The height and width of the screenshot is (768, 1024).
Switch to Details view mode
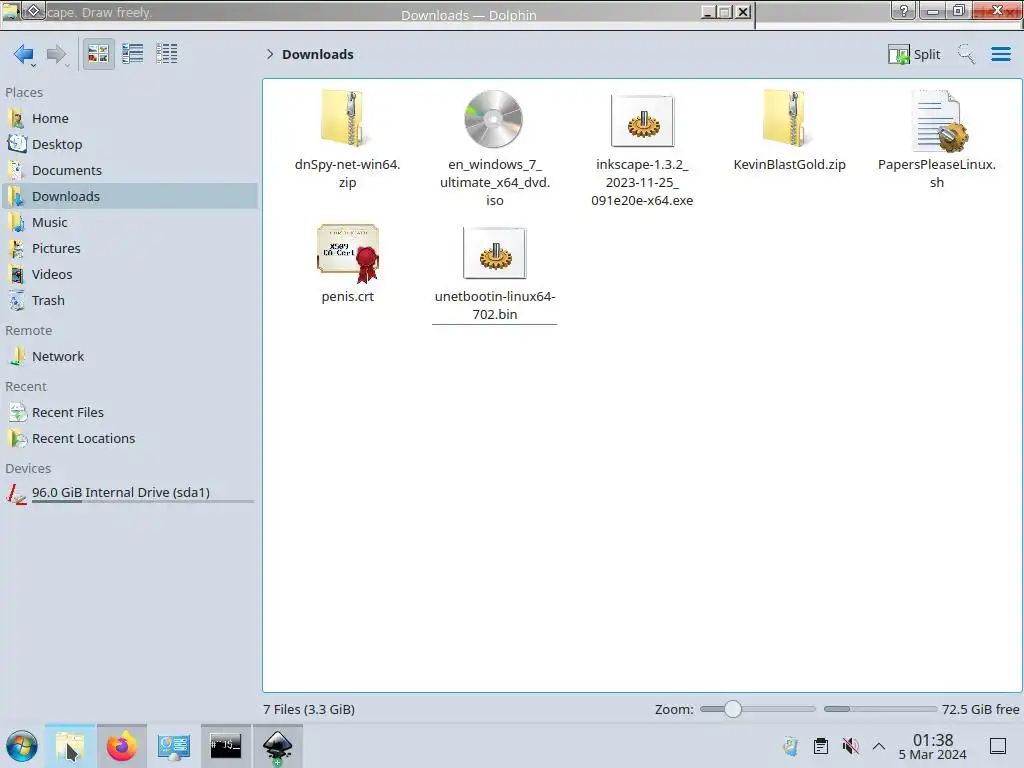pos(167,54)
